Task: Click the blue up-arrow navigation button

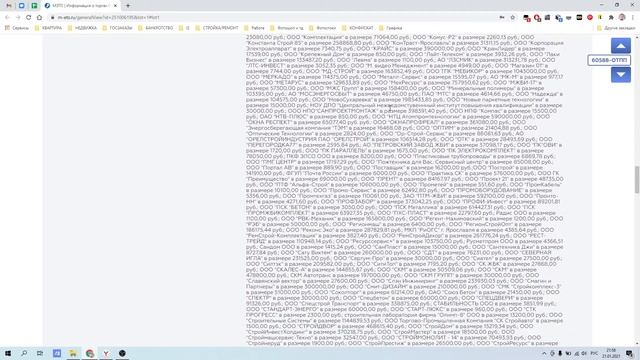Action: coord(620,46)
